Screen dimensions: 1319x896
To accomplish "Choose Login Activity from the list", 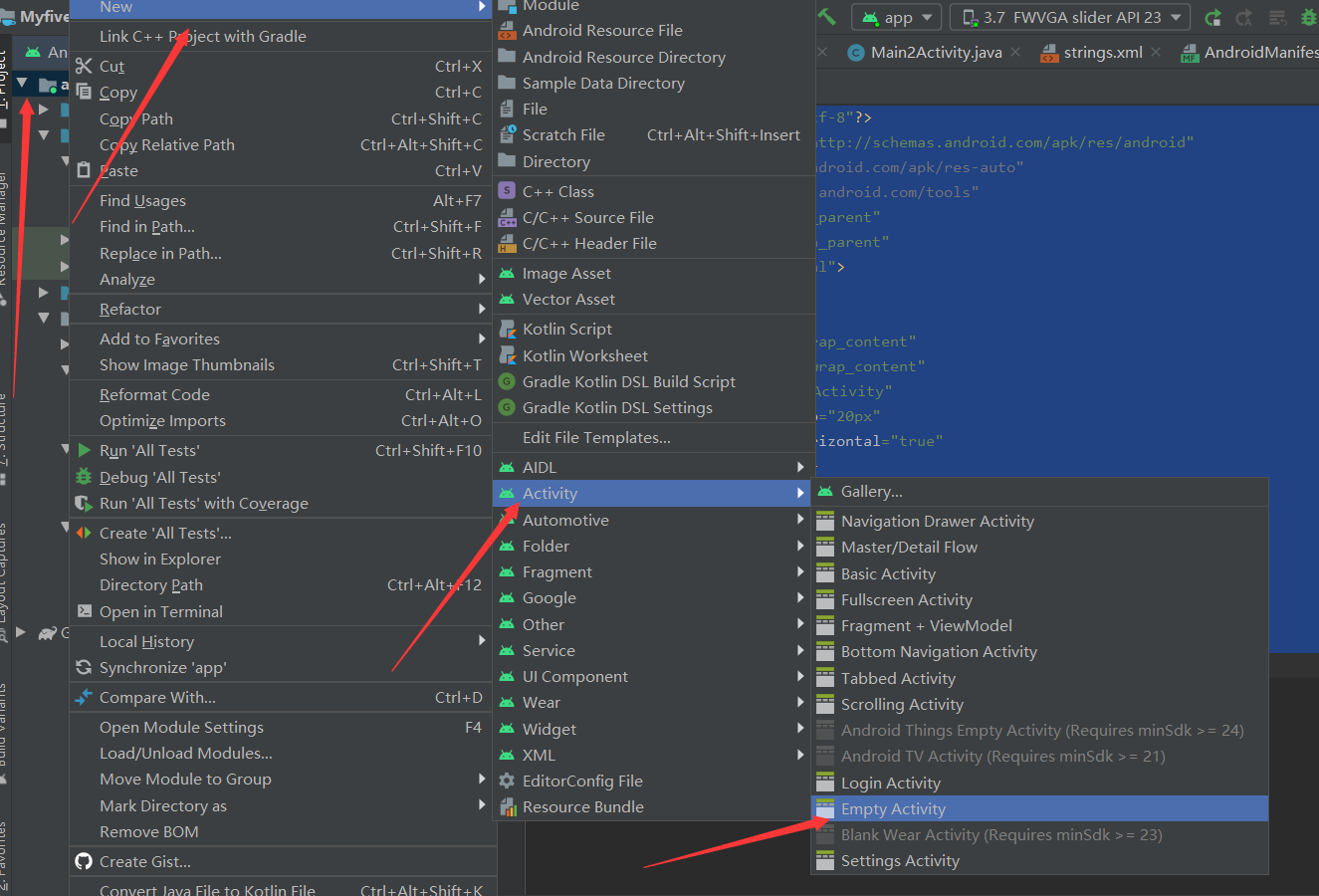I will point(1039,783).
